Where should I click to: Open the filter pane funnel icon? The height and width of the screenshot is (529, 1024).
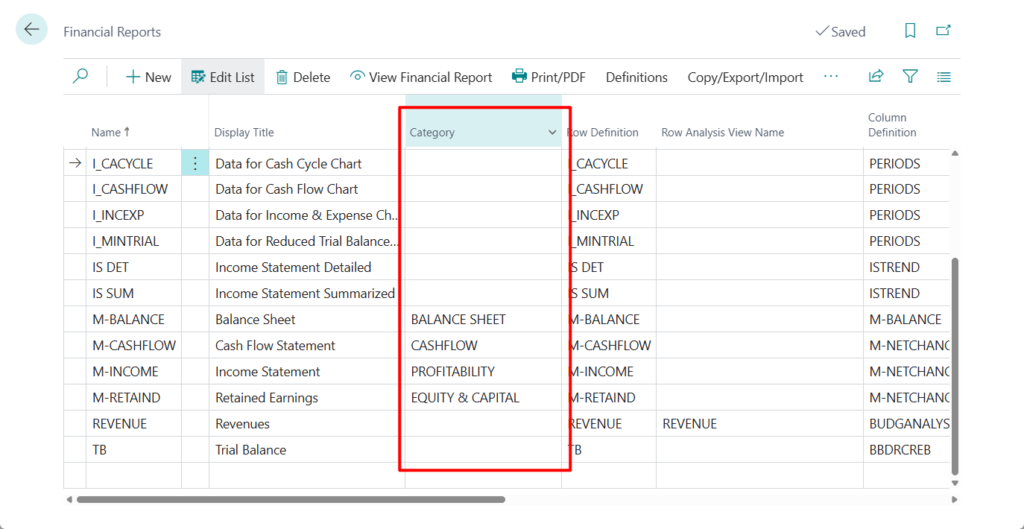coord(910,77)
